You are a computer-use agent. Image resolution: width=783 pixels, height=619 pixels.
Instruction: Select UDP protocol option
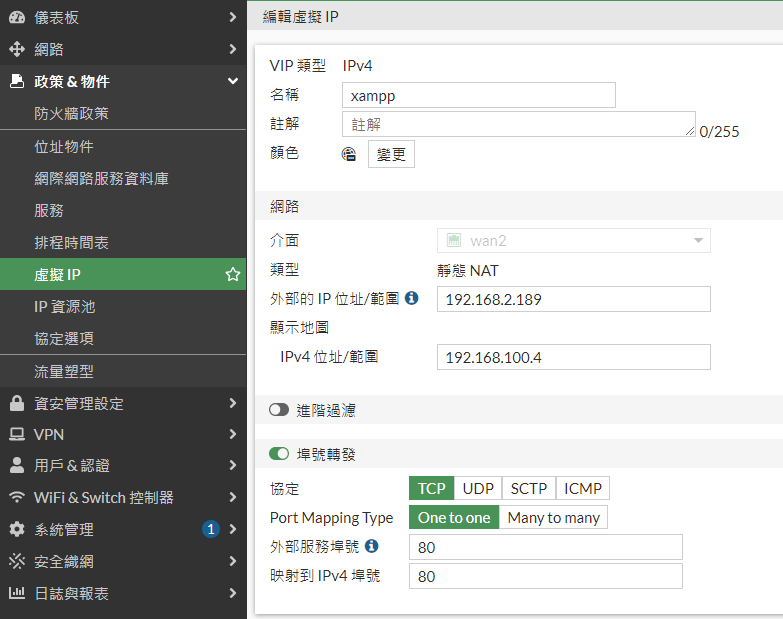tap(478, 489)
